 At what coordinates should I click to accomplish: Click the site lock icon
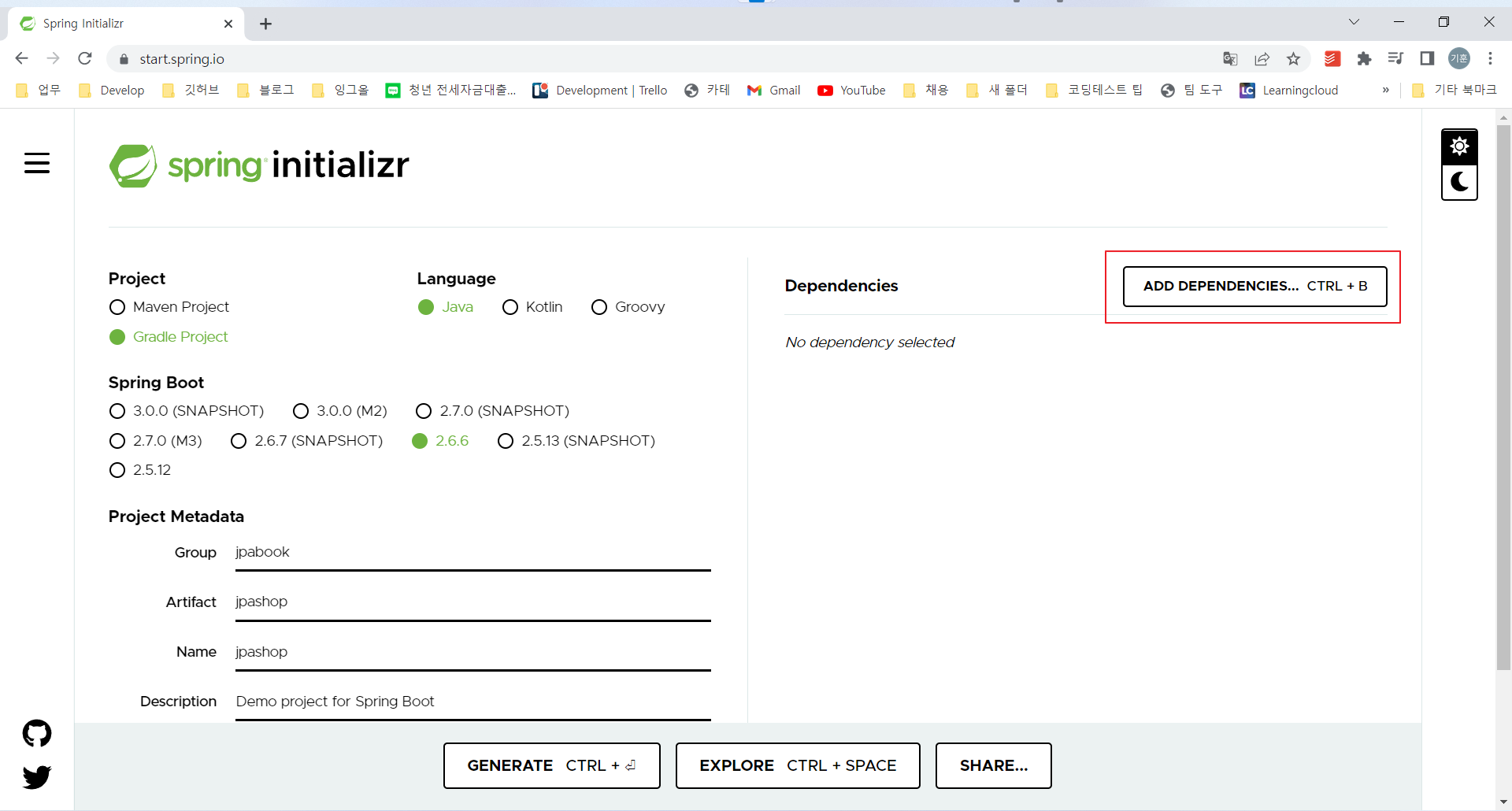click(123, 59)
